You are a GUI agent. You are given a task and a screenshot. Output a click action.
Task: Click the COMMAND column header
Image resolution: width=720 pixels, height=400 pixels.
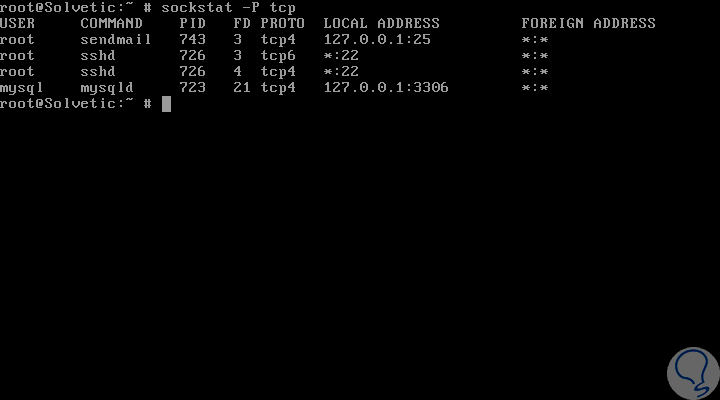[x=112, y=23]
